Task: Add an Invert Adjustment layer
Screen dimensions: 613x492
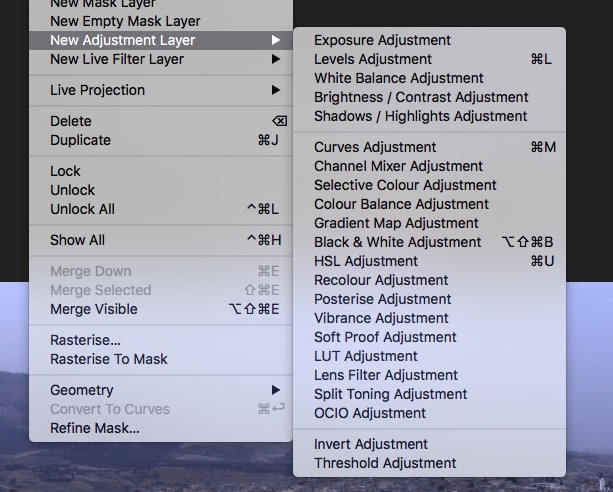Action: pos(429,444)
